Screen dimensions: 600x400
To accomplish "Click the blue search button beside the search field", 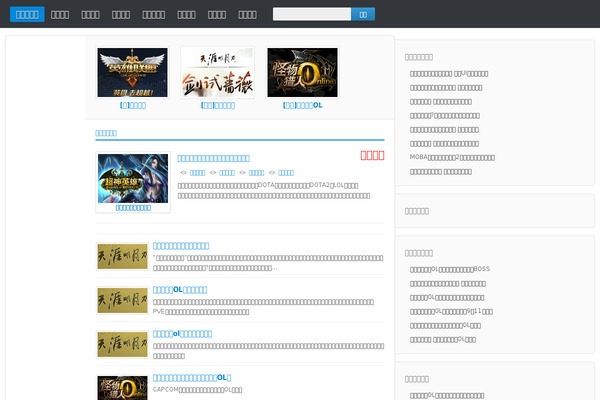I will coord(363,14).
